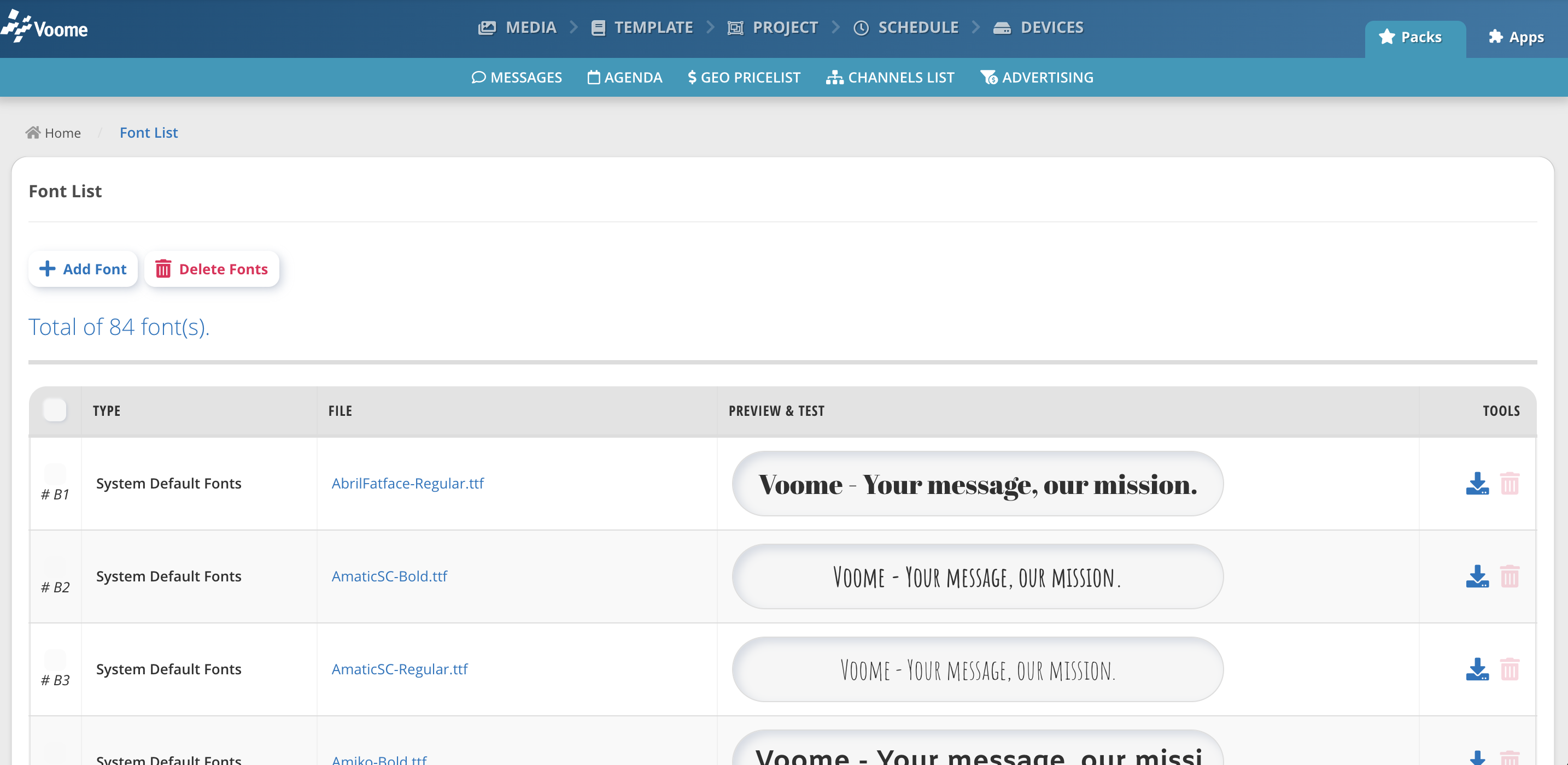This screenshot has width=1568, height=765.
Task: Click 'System Default Fonts' in row B1
Action: pyautogui.click(x=168, y=483)
